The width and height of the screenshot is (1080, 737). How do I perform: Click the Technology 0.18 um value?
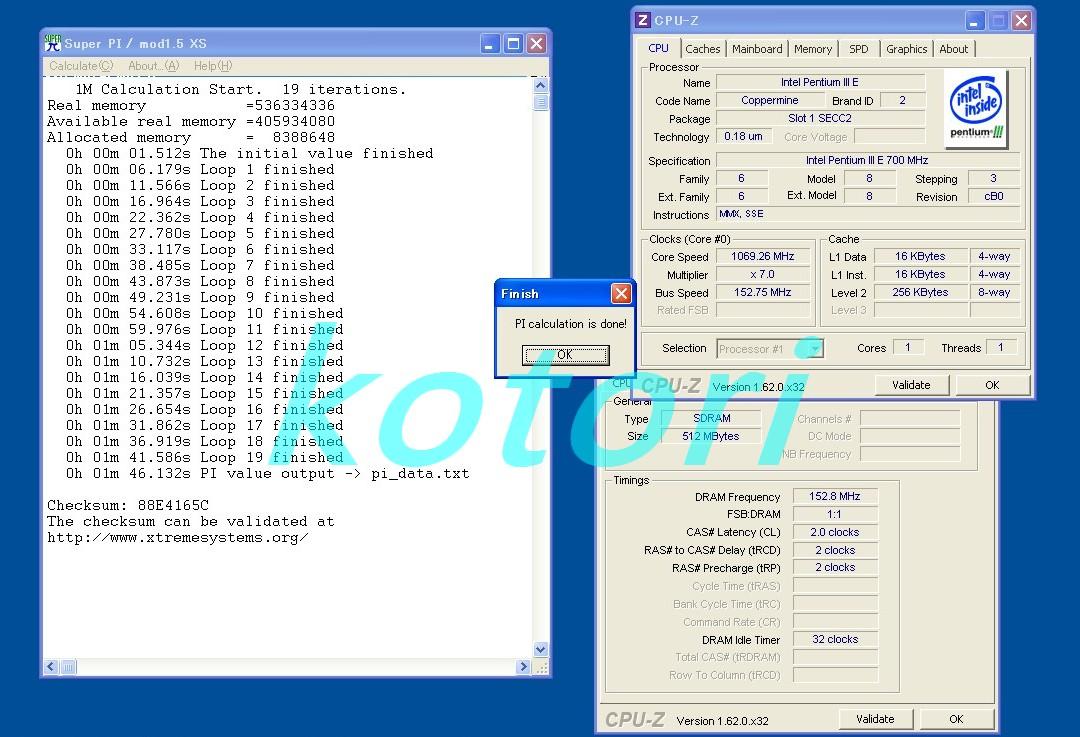pos(743,136)
